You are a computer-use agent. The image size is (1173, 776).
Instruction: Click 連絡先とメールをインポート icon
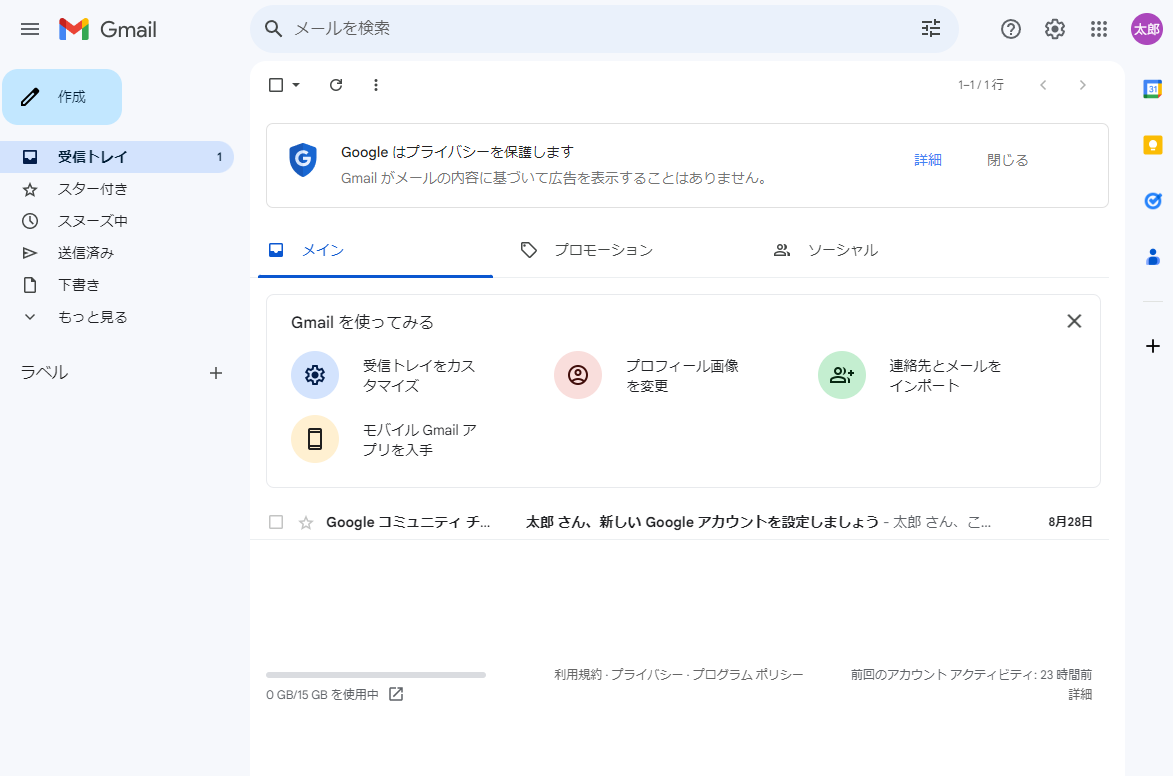tap(842, 375)
